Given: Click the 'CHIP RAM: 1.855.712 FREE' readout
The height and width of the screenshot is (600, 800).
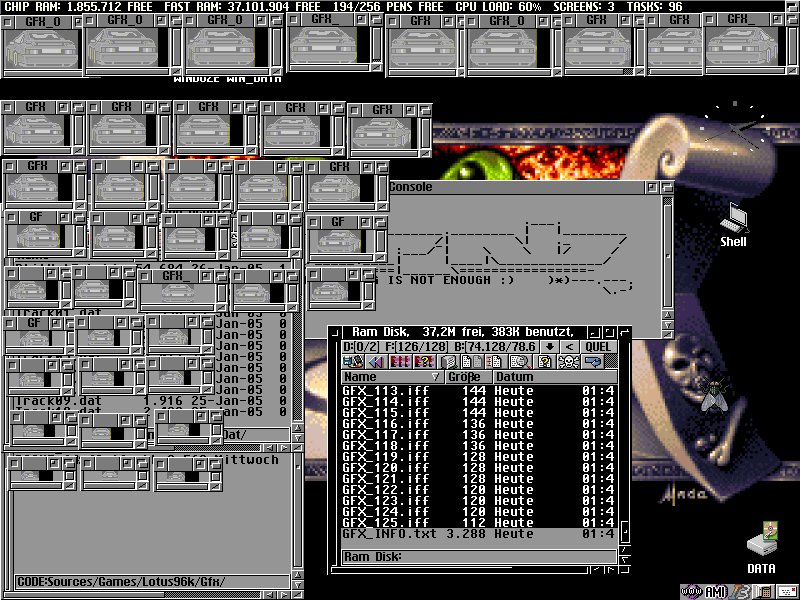Looking at the screenshot, I should (x=78, y=7).
